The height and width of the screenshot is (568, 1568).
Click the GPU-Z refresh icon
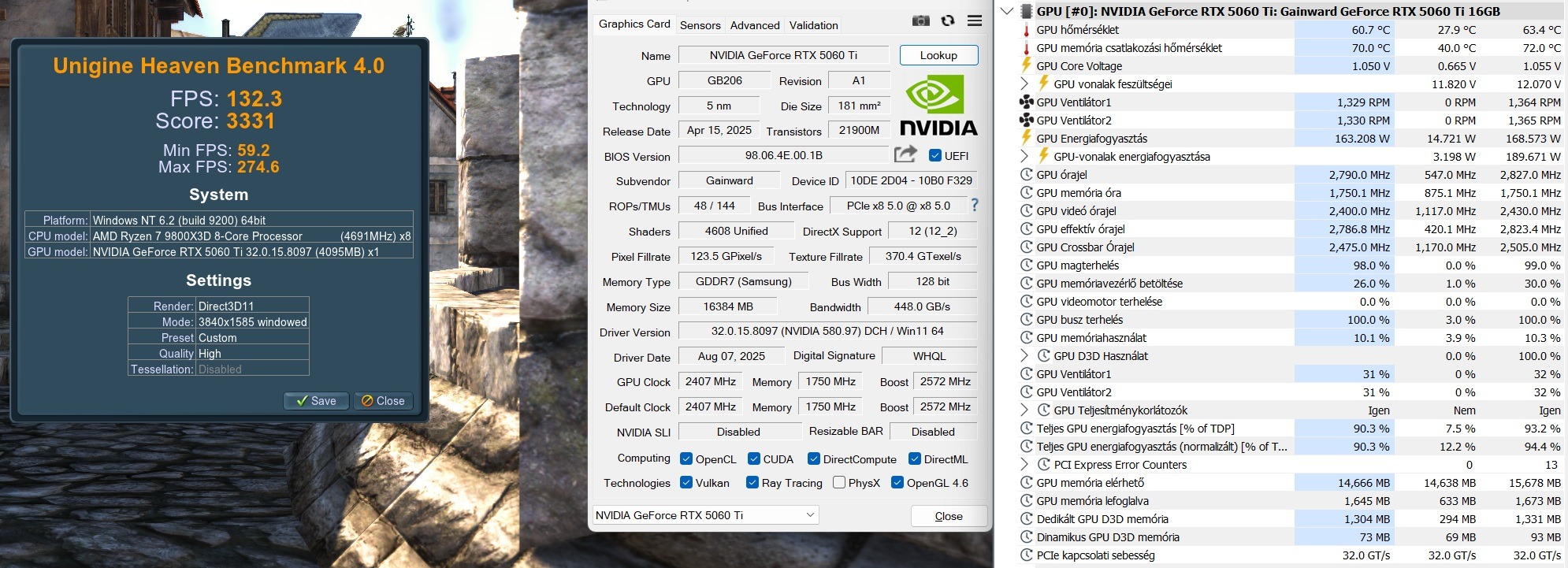point(948,21)
